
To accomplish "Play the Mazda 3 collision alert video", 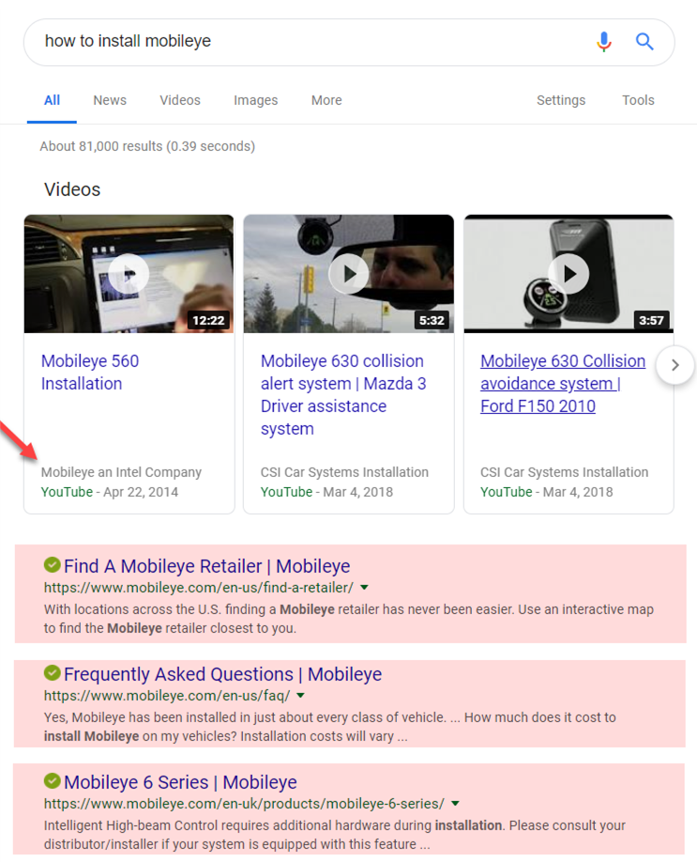I will click(349, 273).
